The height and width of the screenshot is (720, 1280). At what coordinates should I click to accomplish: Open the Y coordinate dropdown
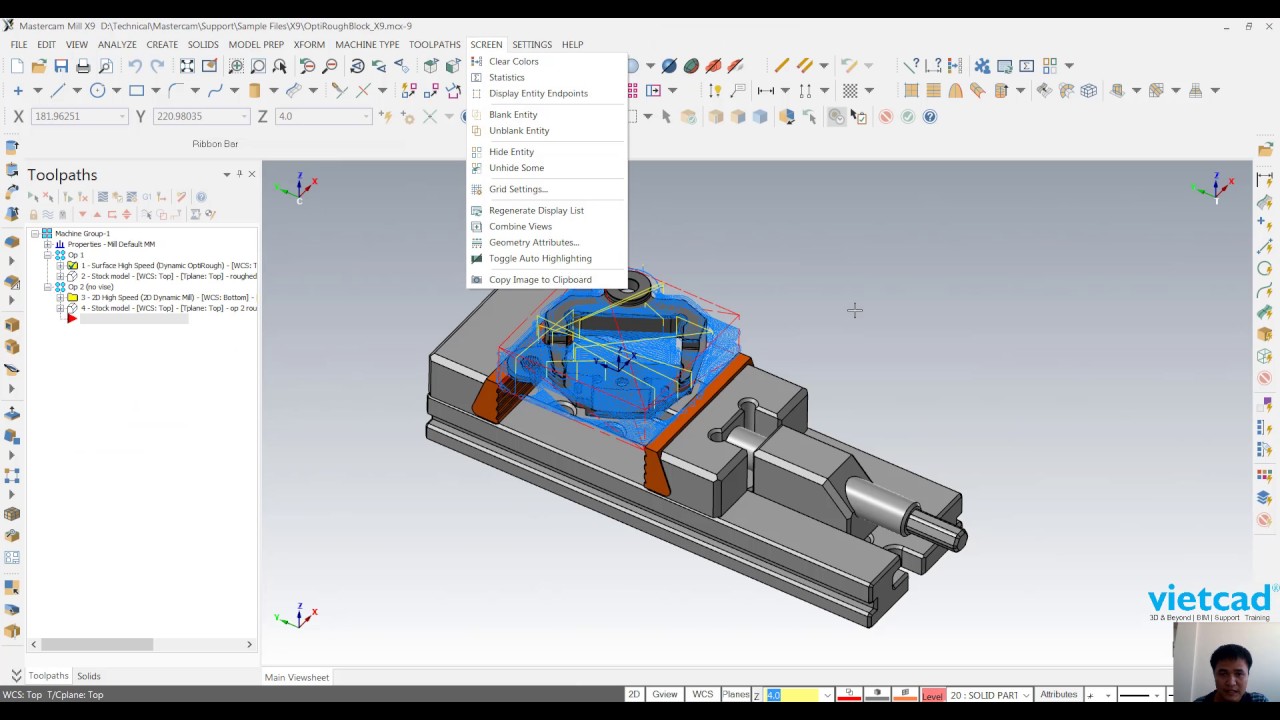pos(243,116)
